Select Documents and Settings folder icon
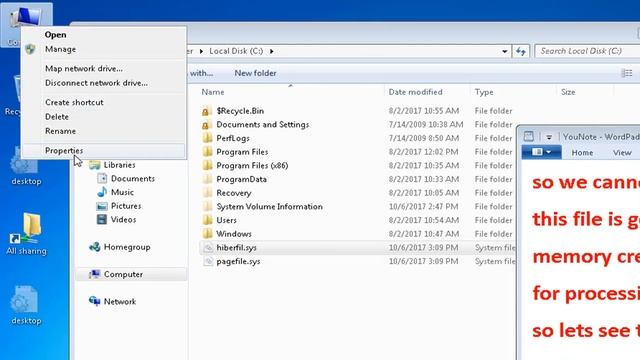The height and width of the screenshot is (360, 640). coord(207,124)
